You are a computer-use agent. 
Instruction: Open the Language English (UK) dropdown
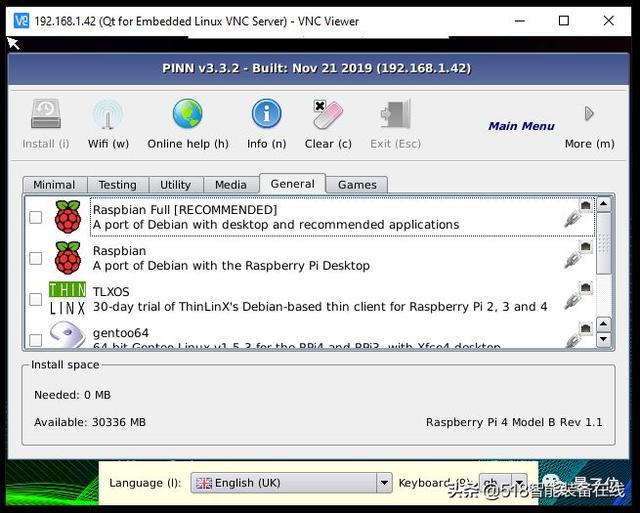(291, 483)
